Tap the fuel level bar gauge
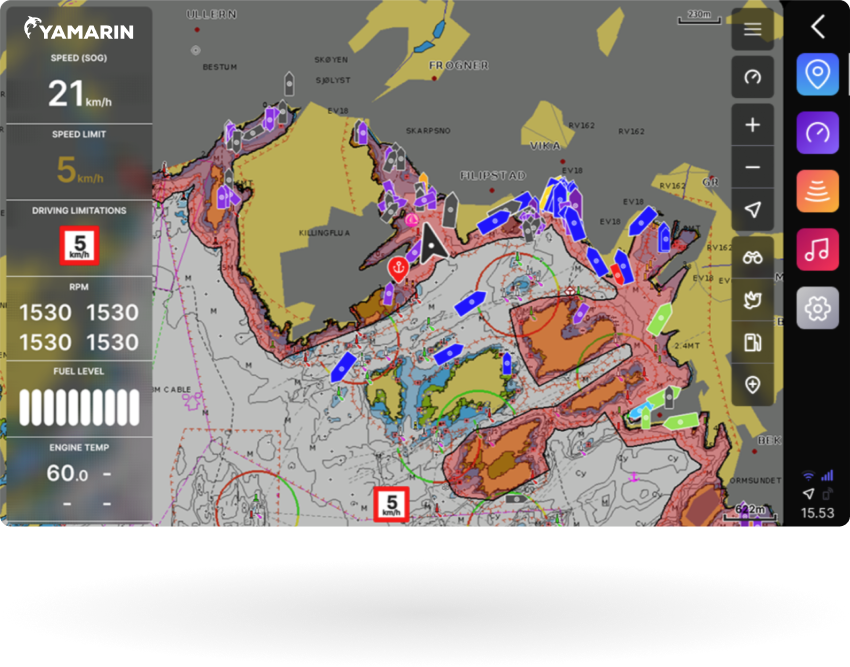The image size is (850, 667). pos(79,406)
